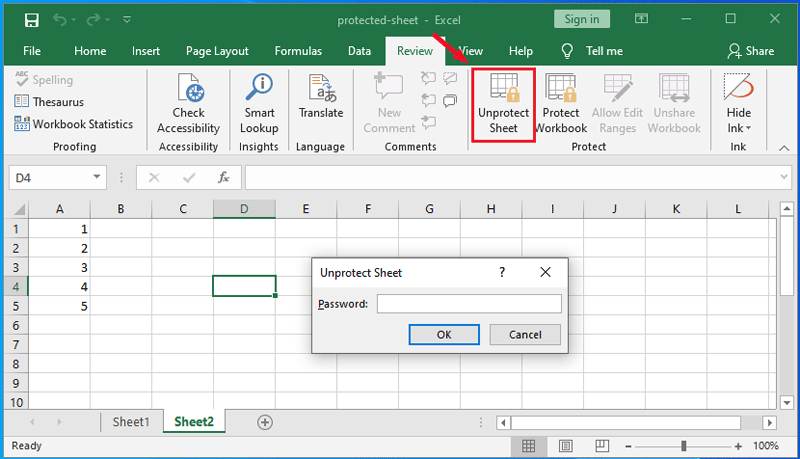This screenshot has width=800, height=459.
Task: Open Ribbon Display Options icon
Action: (x=641, y=19)
